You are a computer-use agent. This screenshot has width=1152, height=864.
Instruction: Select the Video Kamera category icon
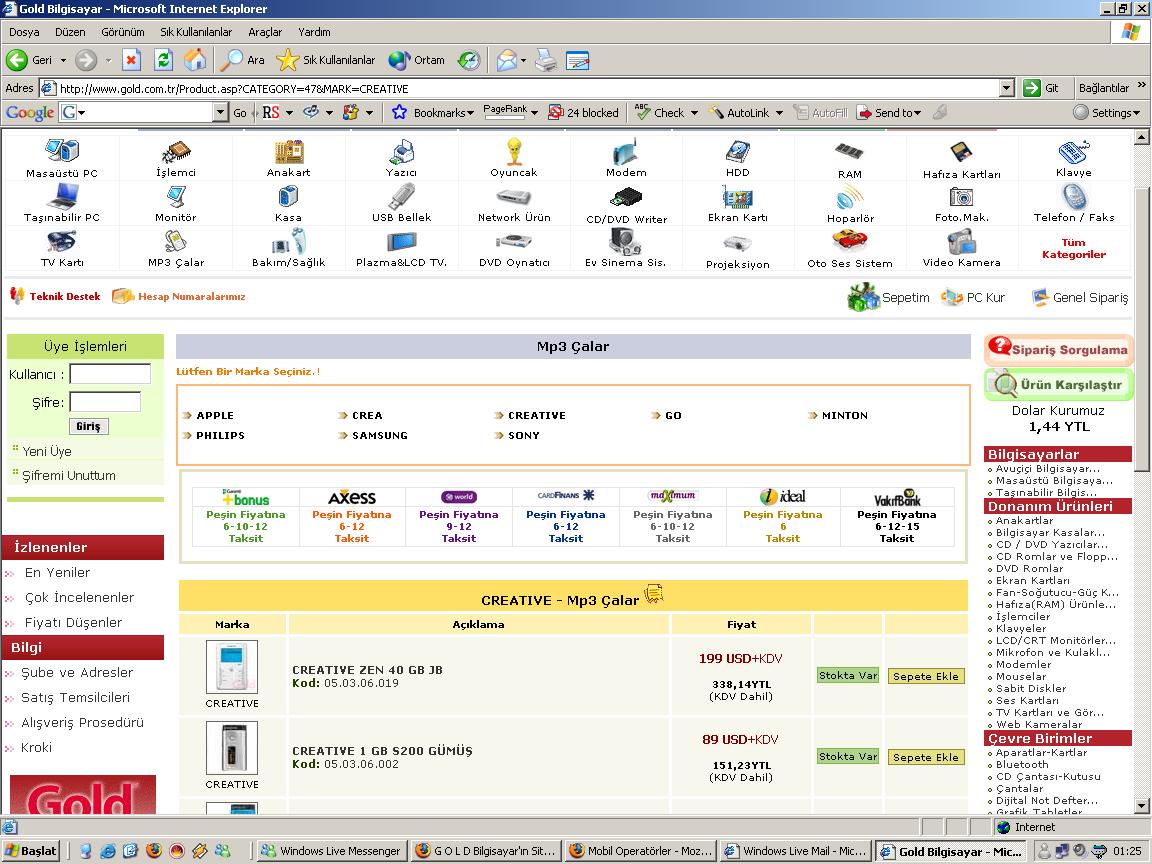[961, 242]
